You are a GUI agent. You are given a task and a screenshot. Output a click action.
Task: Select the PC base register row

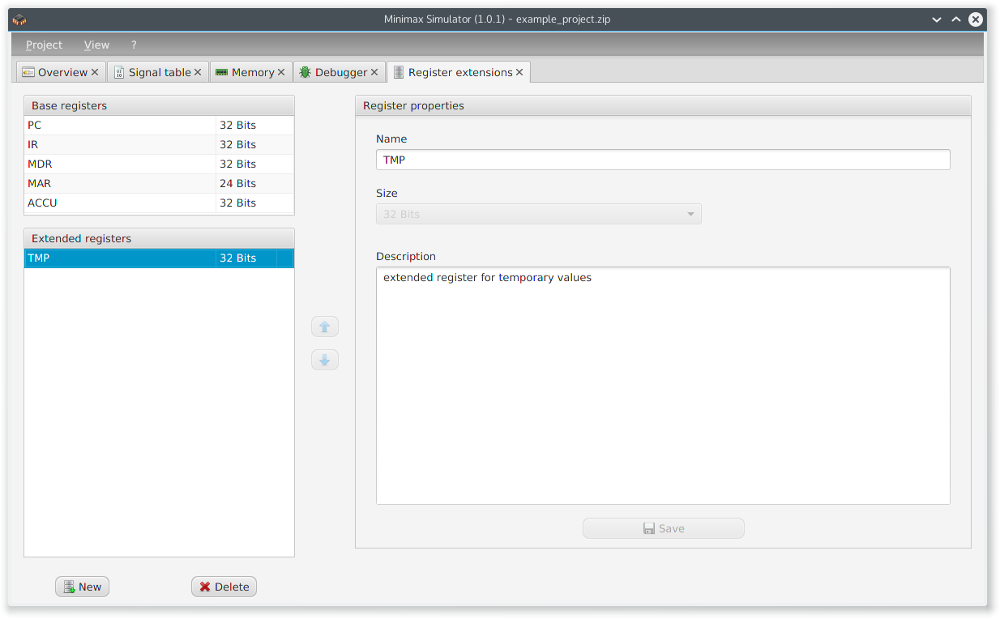click(x=159, y=126)
